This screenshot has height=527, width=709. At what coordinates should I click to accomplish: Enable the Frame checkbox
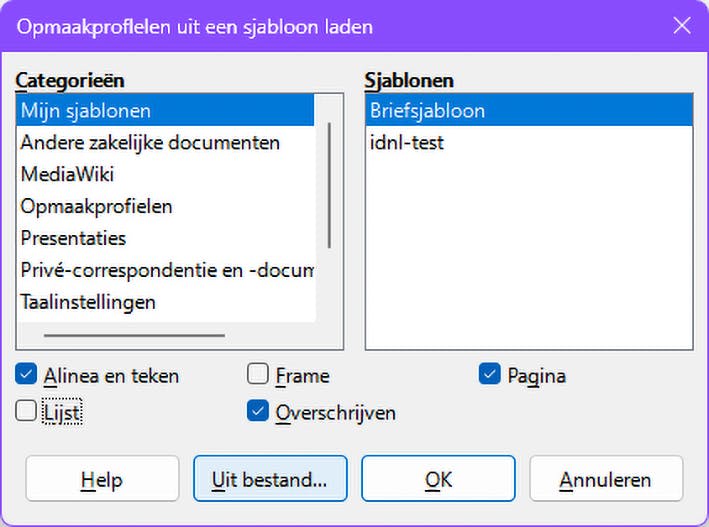click(x=258, y=376)
